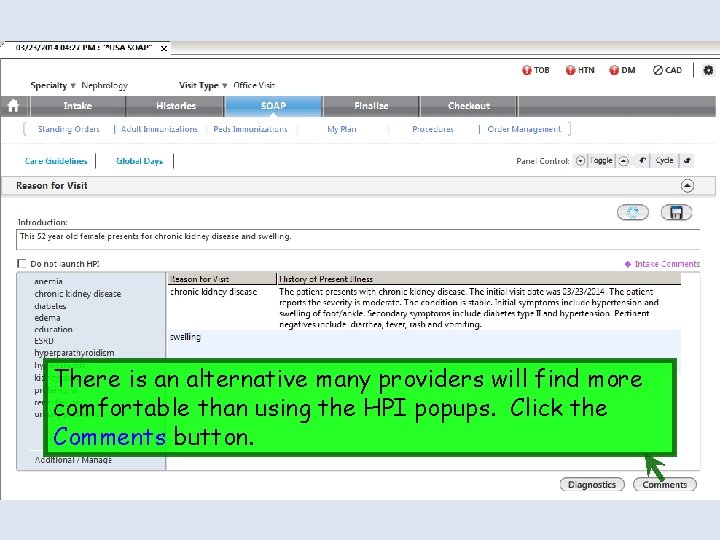Screen dimensions: 720x540
Task: Cycle to next panel arrow
Action: pyautogui.click(x=687, y=160)
